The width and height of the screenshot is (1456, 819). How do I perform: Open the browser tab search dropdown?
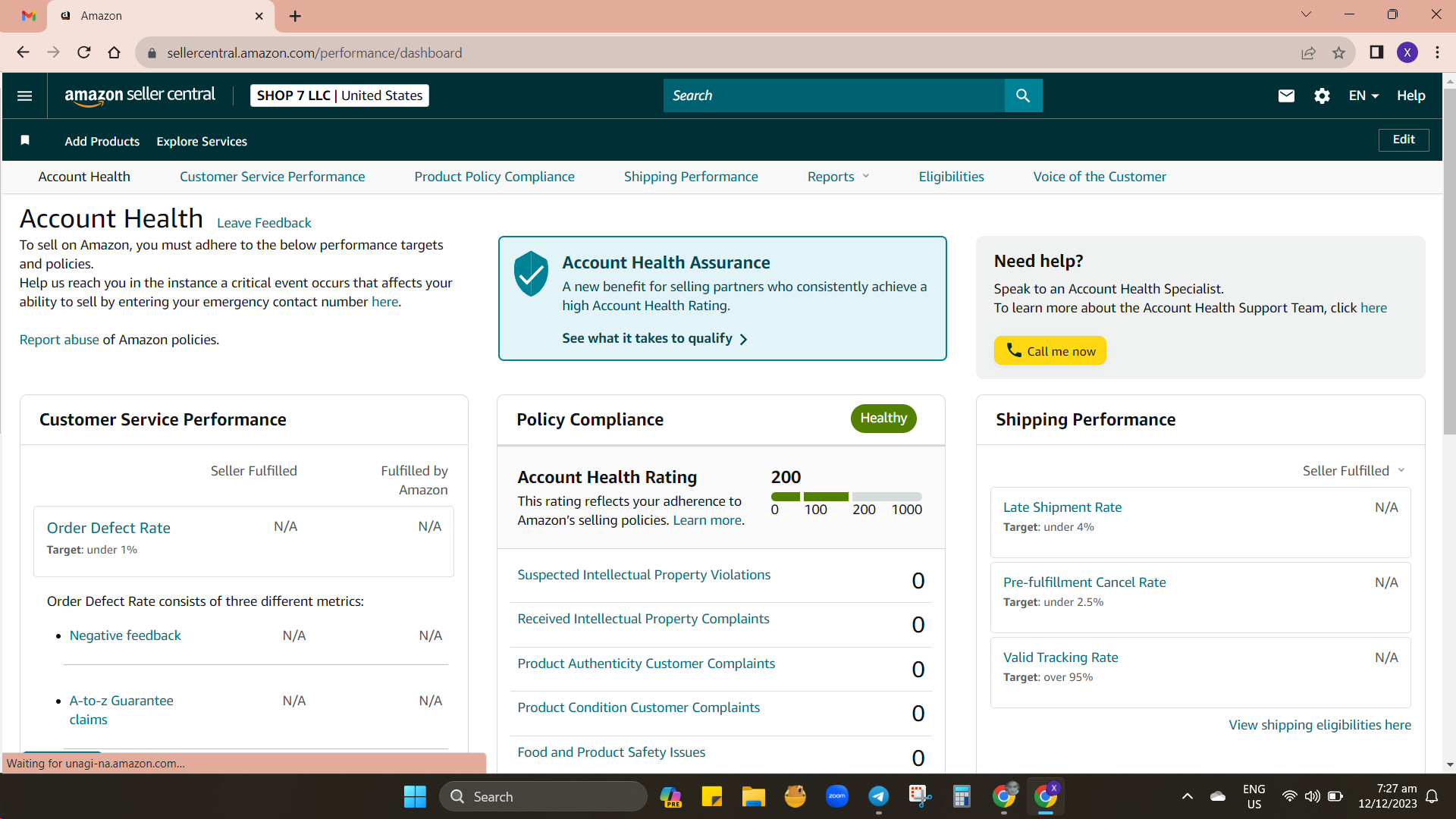1306,14
